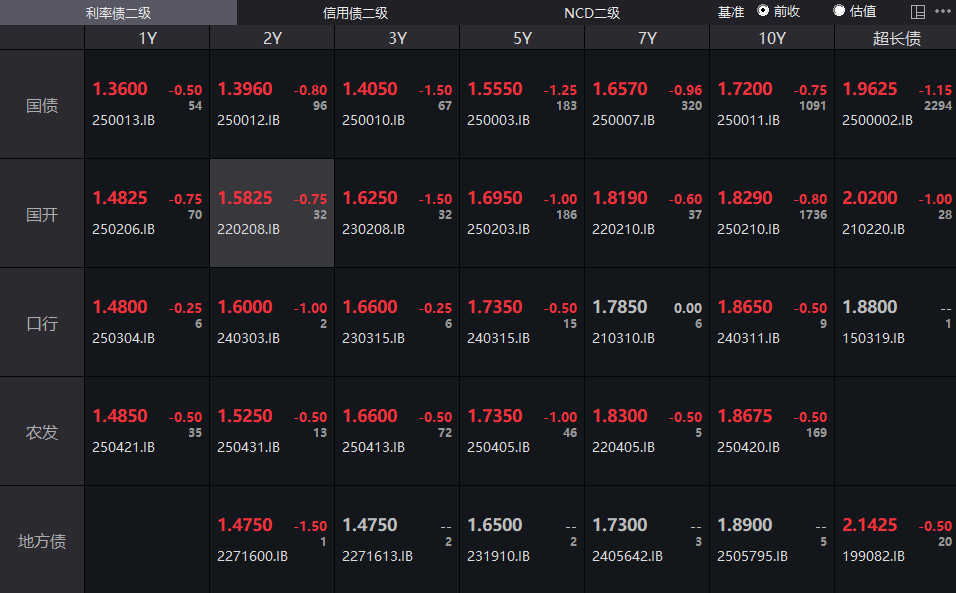
Task: Open the panel layout icon near top right
Action: click(916, 11)
